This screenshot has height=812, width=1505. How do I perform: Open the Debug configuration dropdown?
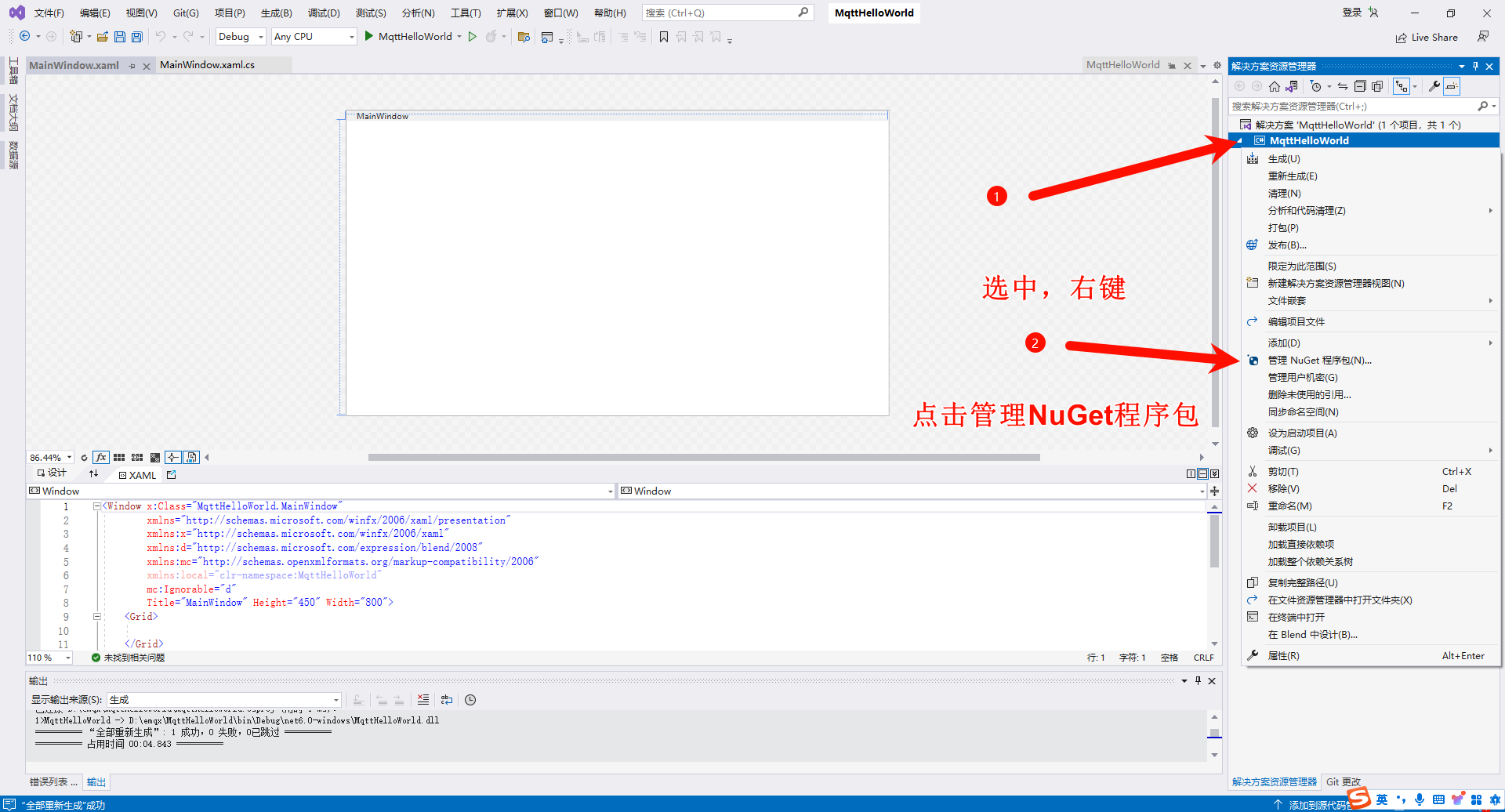pos(241,36)
